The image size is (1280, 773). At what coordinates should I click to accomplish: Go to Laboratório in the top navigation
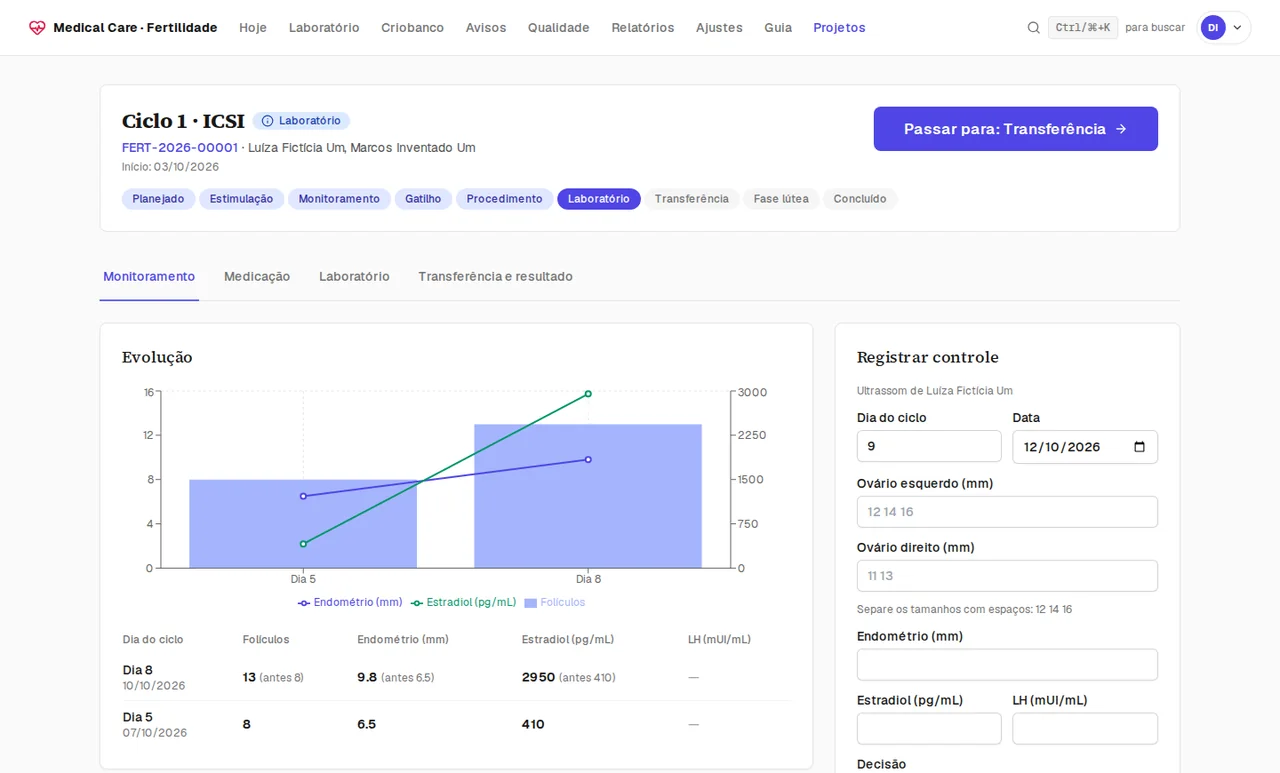324,28
